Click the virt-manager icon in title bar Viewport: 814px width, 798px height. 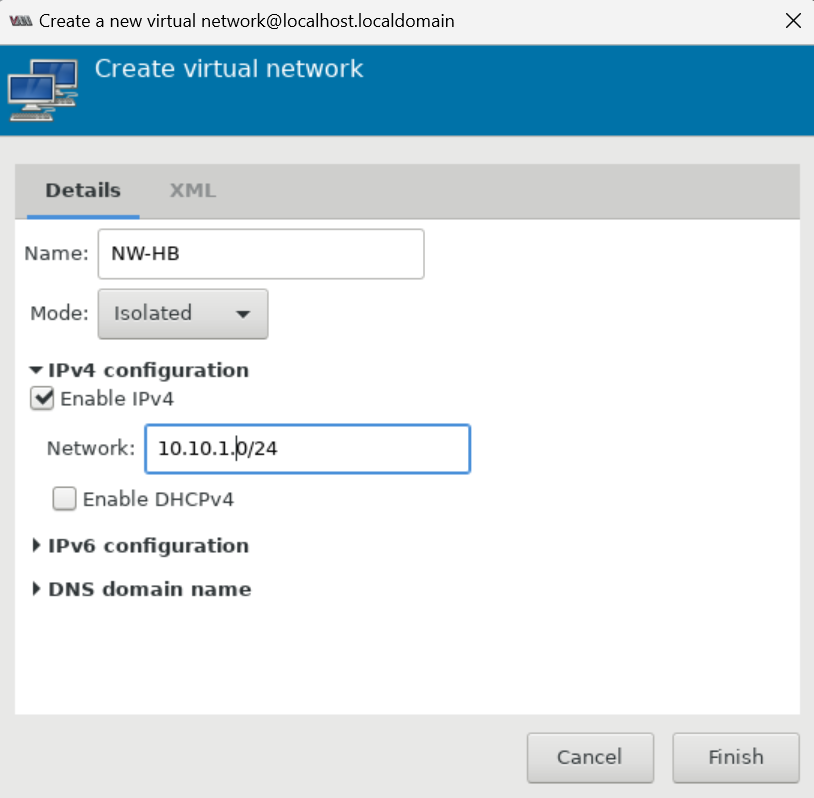tap(21, 21)
